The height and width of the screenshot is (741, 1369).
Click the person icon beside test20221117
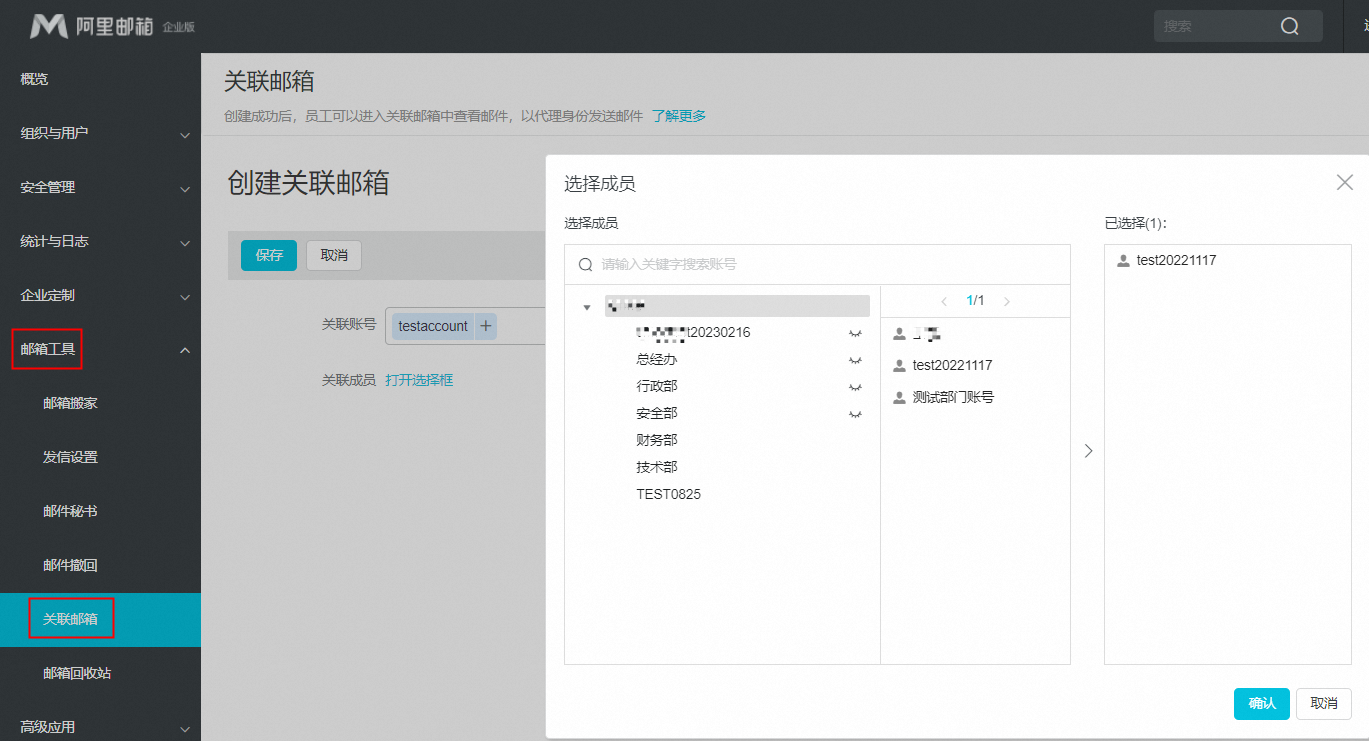(x=898, y=365)
